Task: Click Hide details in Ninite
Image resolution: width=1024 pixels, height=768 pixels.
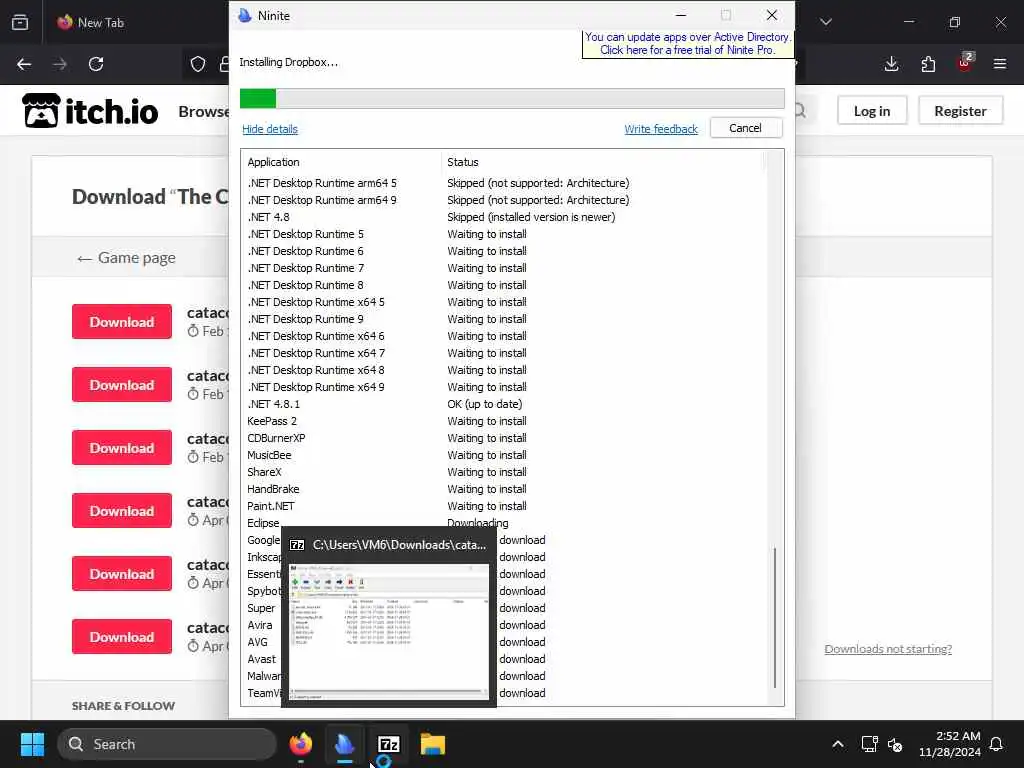Action: pyautogui.click(x=270, y=129)
